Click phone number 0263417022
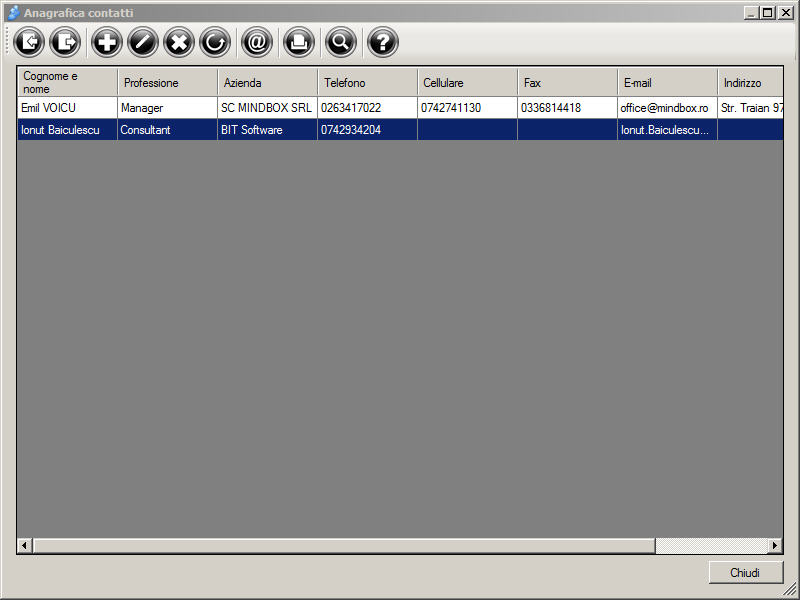Viewport: 800px width, 600px height. coord(367,108)
